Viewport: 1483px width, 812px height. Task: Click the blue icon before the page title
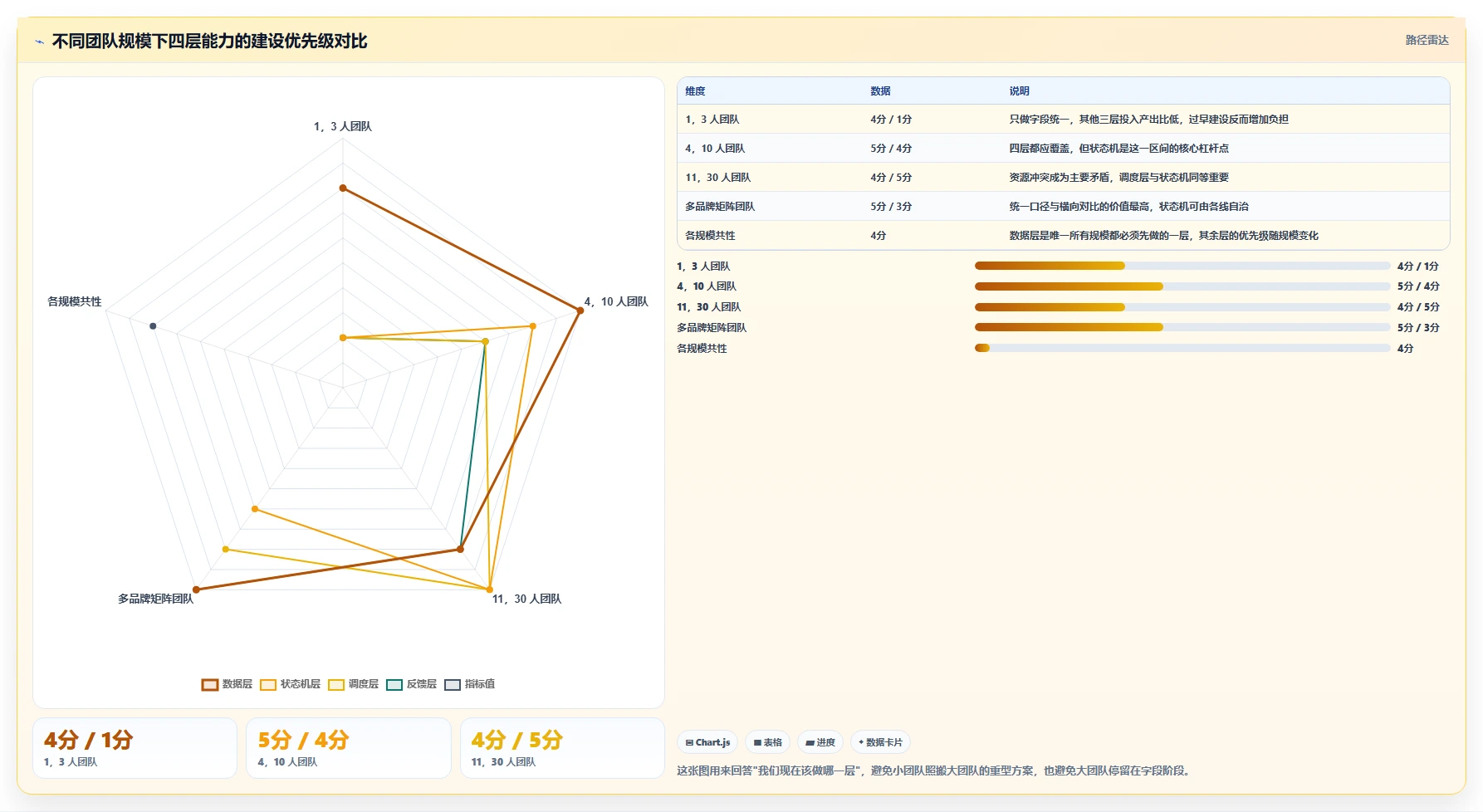point(39,42)
